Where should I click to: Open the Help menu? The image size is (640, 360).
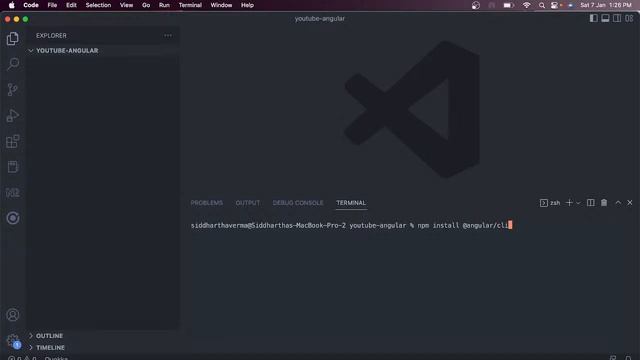pyautogui.click(x=247, y=5)
